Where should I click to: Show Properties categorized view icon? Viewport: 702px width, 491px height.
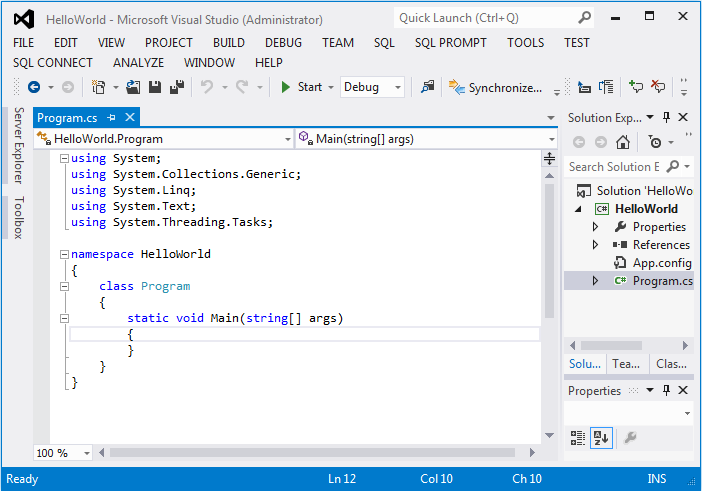[x=578, y=438]
